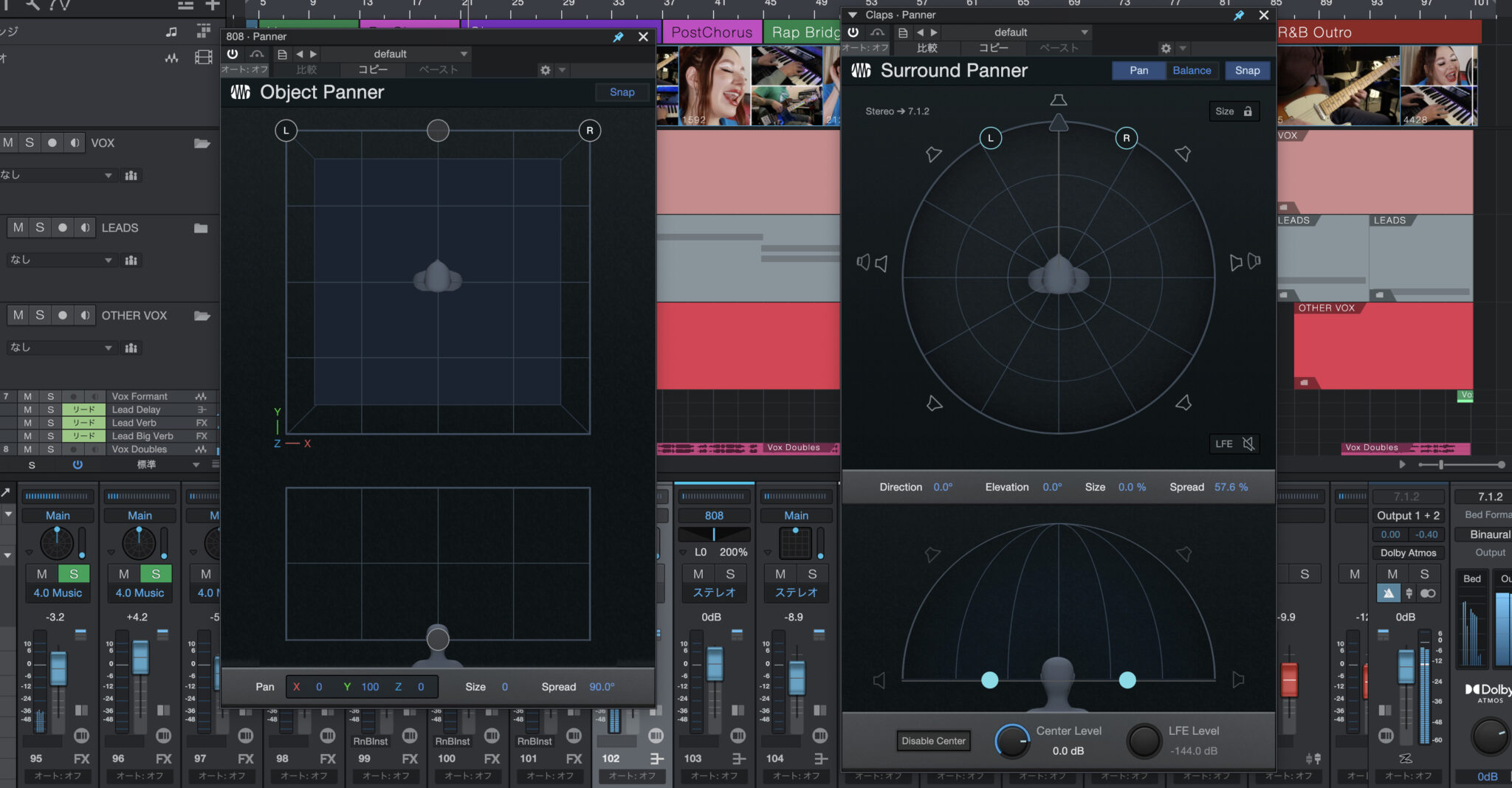Screen dimensions: 1512x788
Task: Solo the LEADS track
Action: coord(40,227)
